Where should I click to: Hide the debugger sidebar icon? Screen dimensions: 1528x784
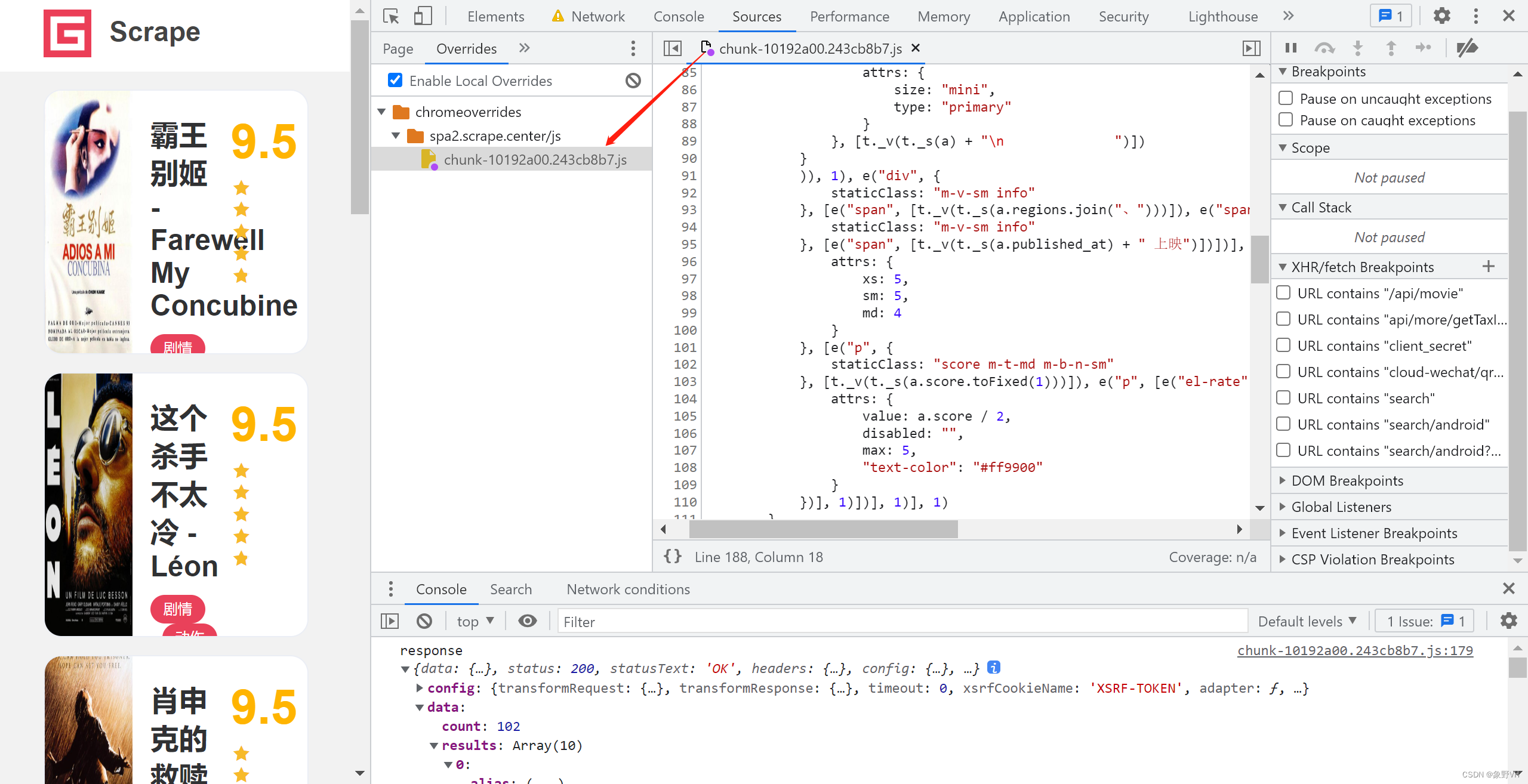click(1251, 48)
